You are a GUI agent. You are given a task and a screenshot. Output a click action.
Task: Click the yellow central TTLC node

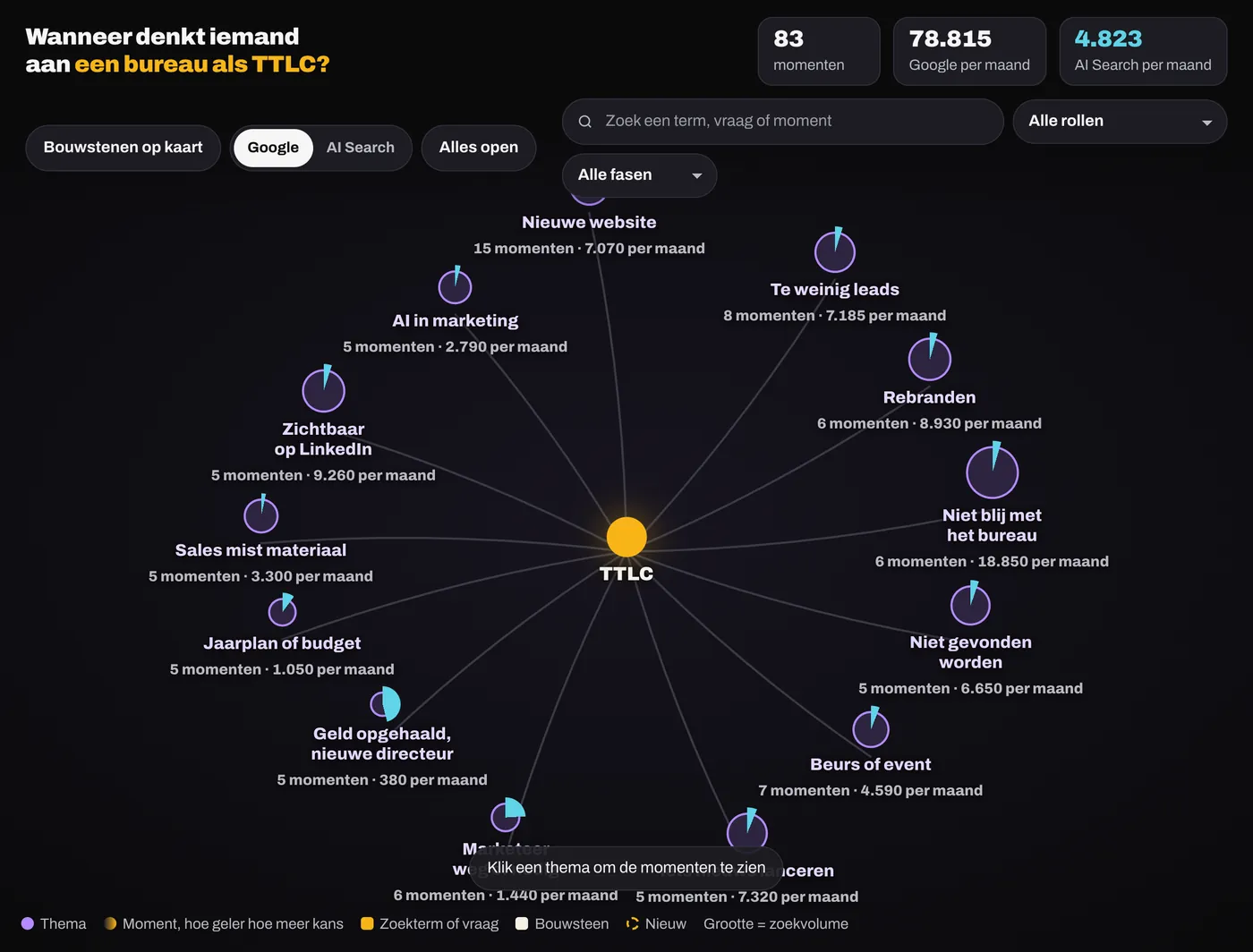(626, 537)
